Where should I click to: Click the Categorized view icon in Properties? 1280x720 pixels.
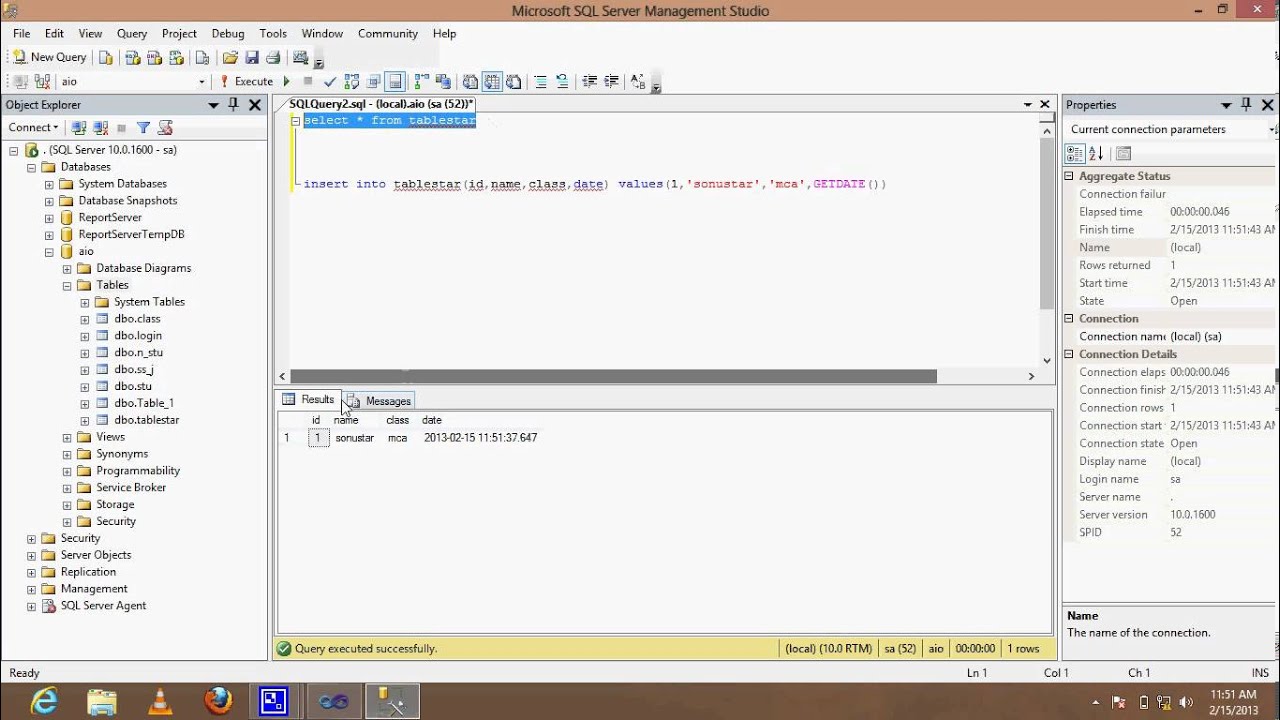click(x=1074, y=153)
